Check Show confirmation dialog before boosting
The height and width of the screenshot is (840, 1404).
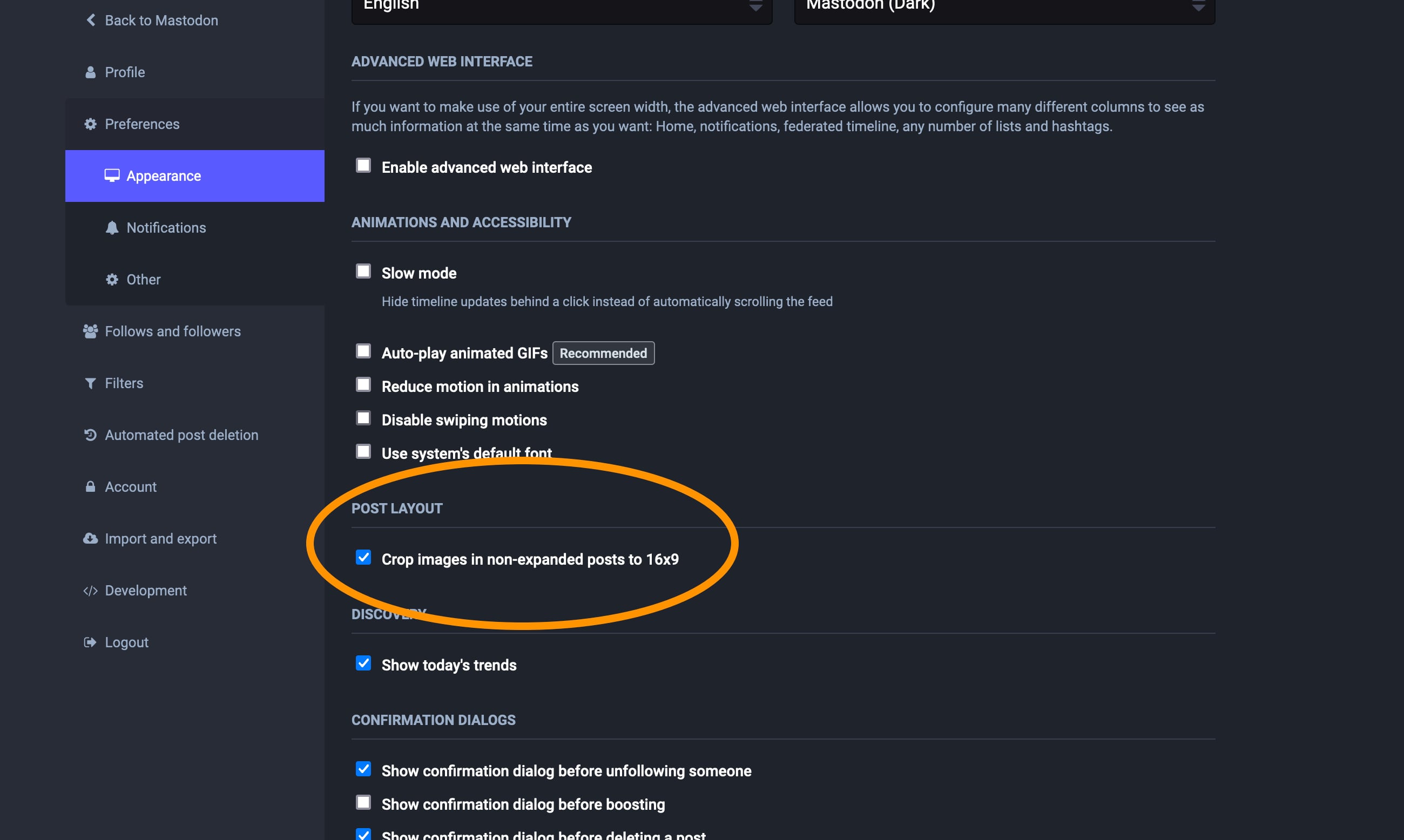[x=363, y=803]
